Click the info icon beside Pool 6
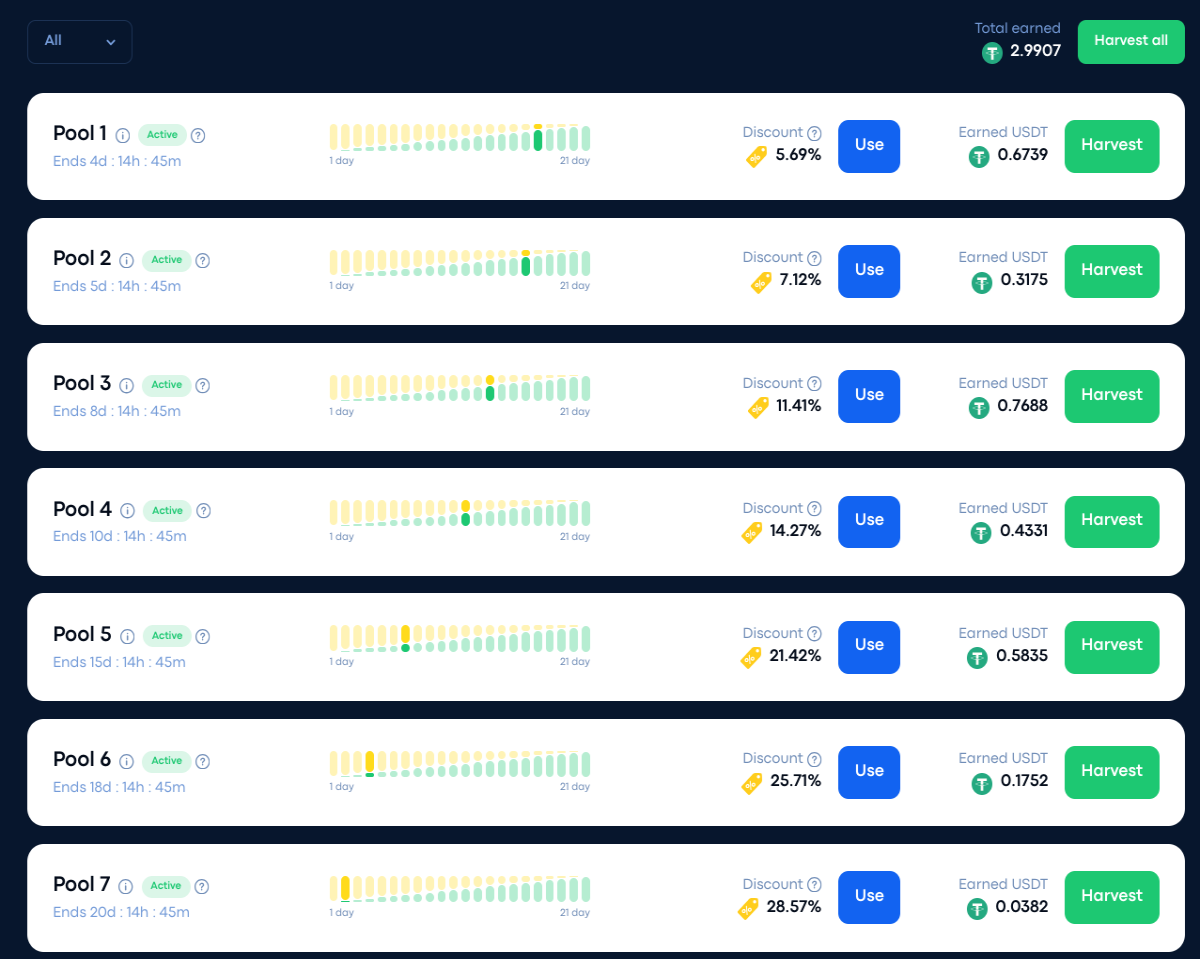Screen dimensions: 1200x959 tap(127, 762)
